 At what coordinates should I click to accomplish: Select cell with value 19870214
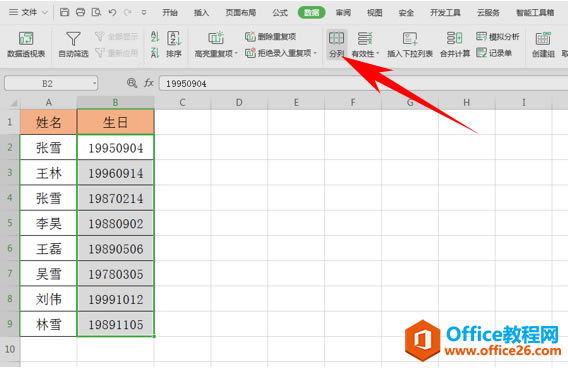116,198
